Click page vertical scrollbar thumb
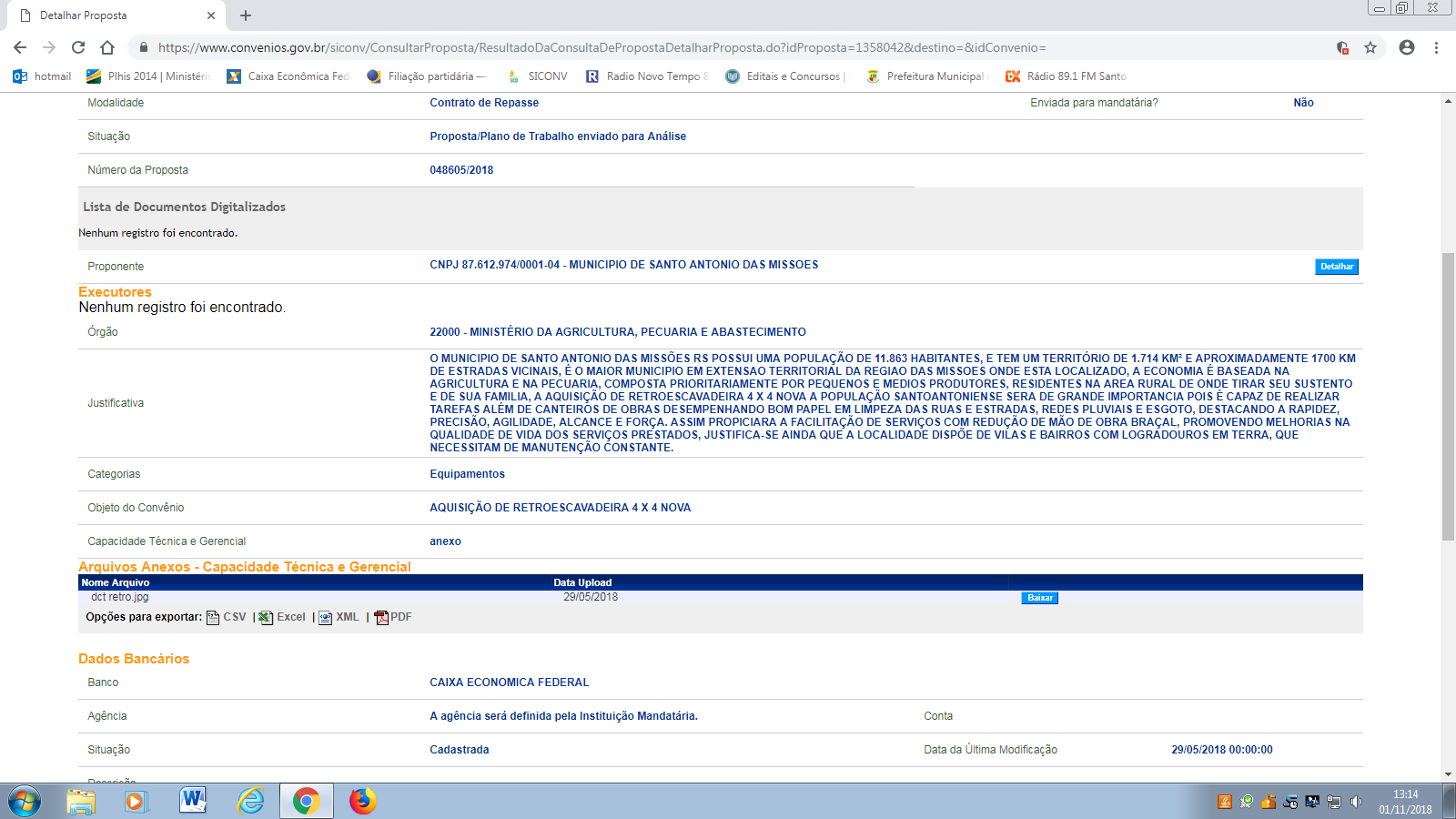 tap(1448, 396)
